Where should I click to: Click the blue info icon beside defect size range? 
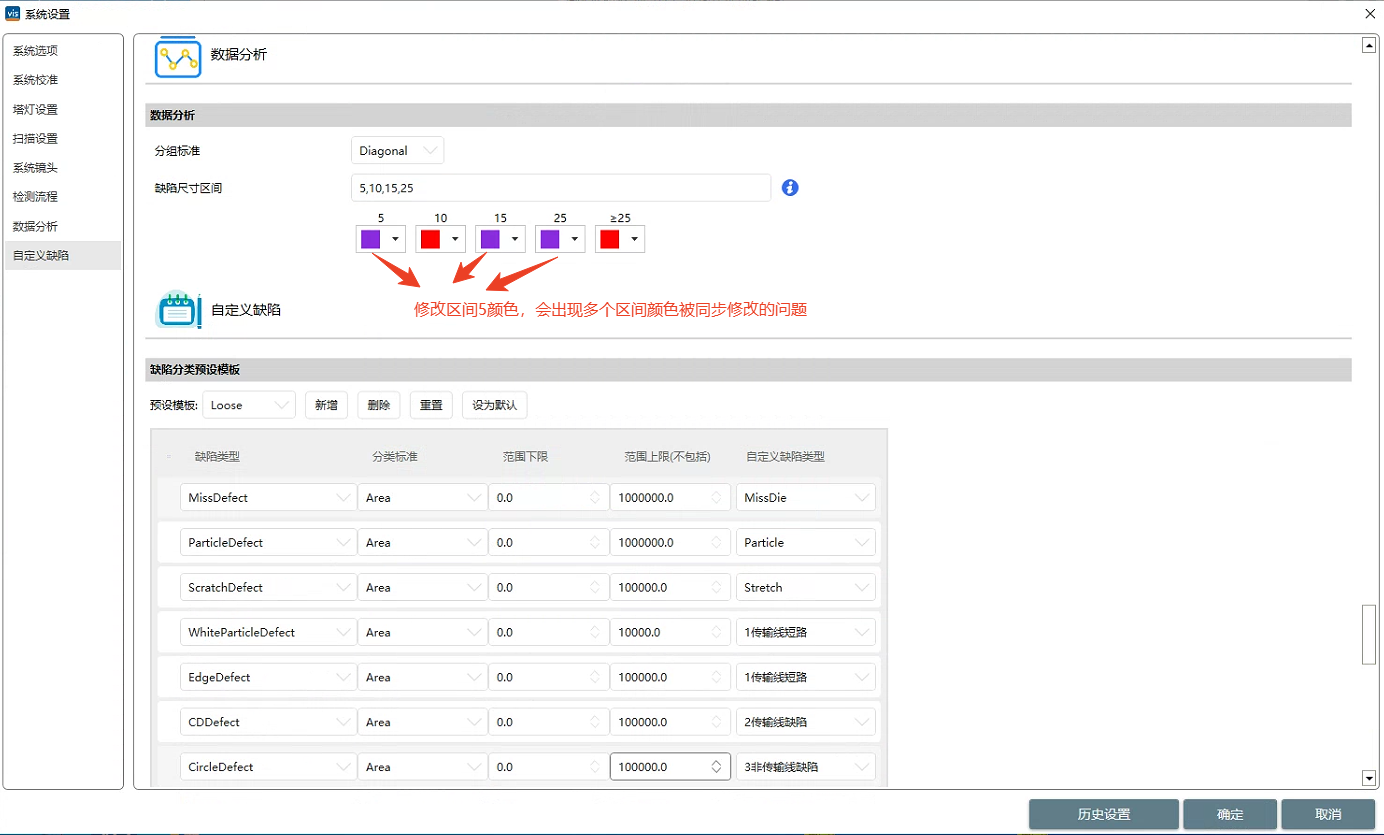790,187
